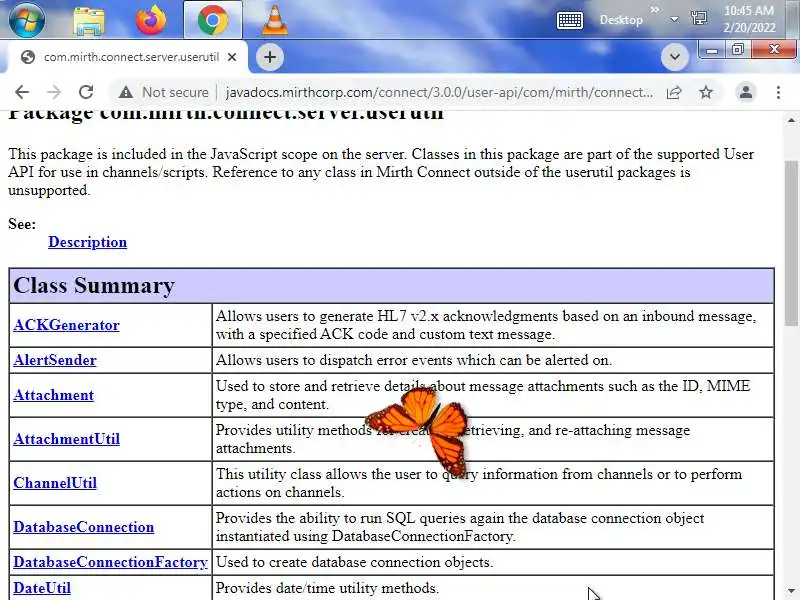800x600 pixels.
Task: Open the DateUtil class link
Action: (x=42, y=588)
